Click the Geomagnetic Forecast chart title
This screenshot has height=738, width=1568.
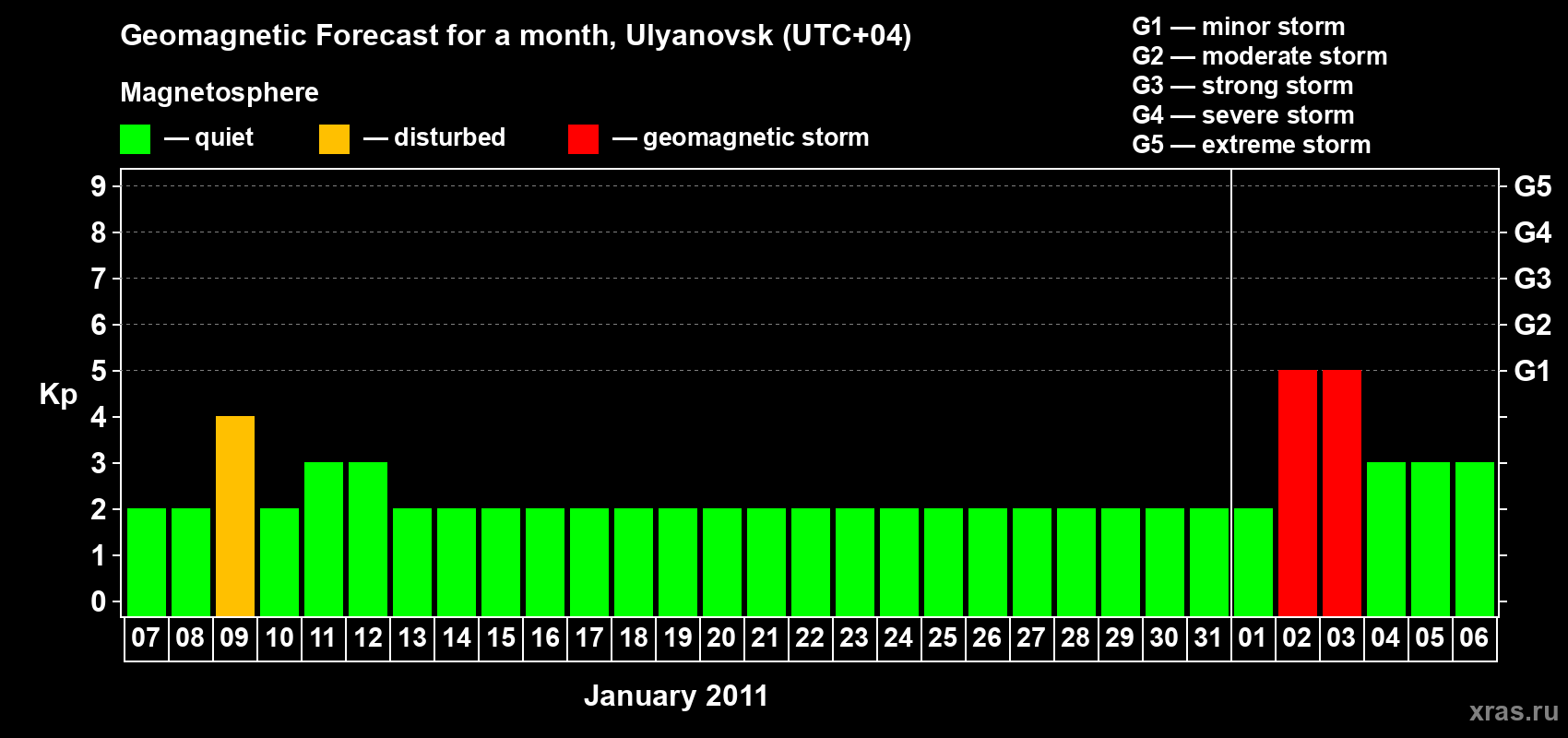click(516, 36)
